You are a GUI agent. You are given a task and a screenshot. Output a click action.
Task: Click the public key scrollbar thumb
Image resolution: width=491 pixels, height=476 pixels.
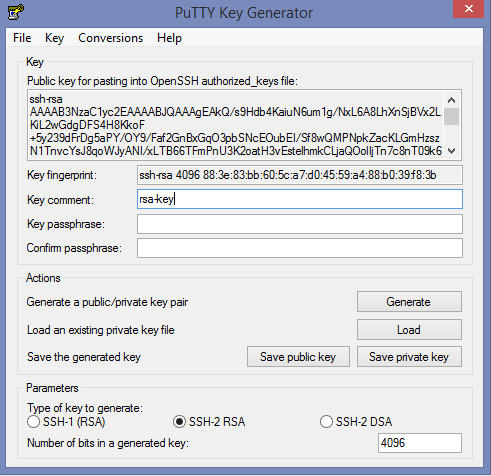452,116
